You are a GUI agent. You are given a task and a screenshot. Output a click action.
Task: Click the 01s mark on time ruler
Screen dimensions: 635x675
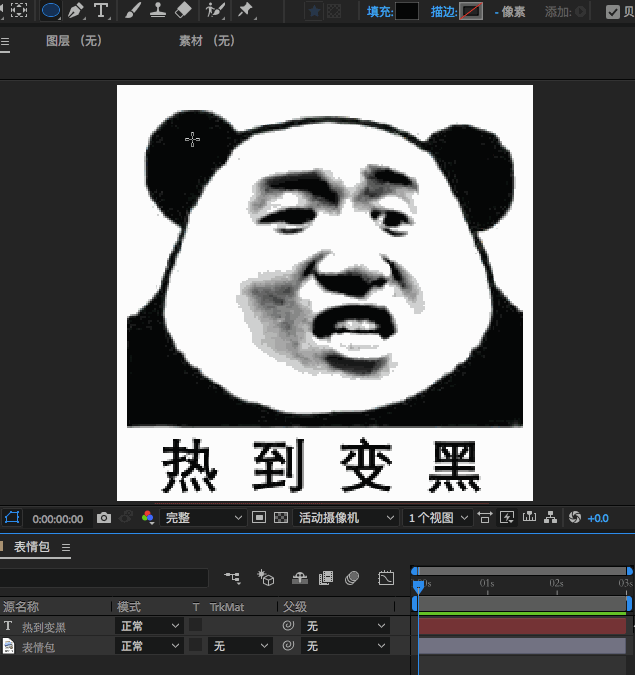pyautogui.click(x=487, y=584)
